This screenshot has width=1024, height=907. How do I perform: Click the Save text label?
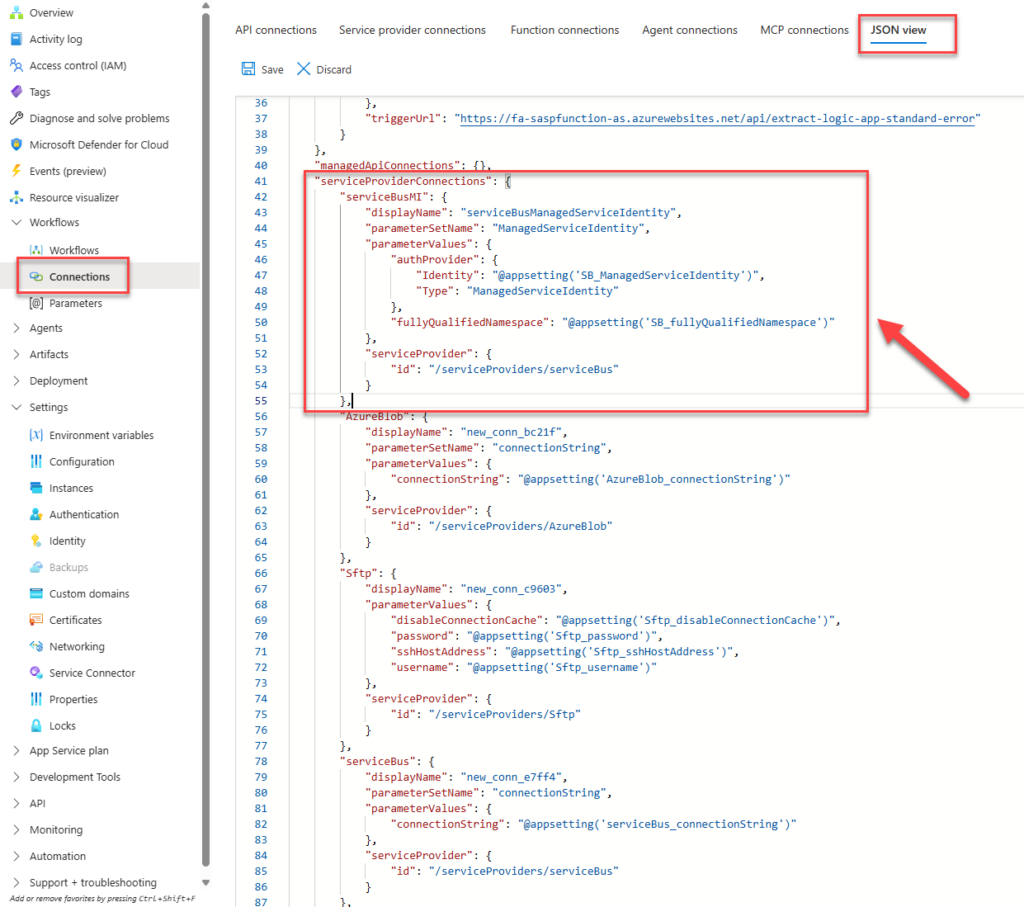coord(272,69)
